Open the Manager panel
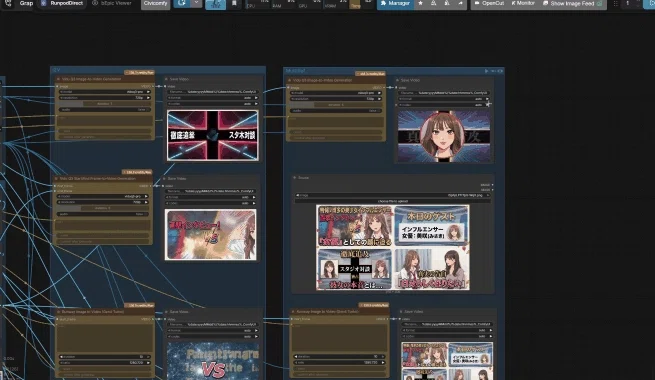 click(395, 3)
